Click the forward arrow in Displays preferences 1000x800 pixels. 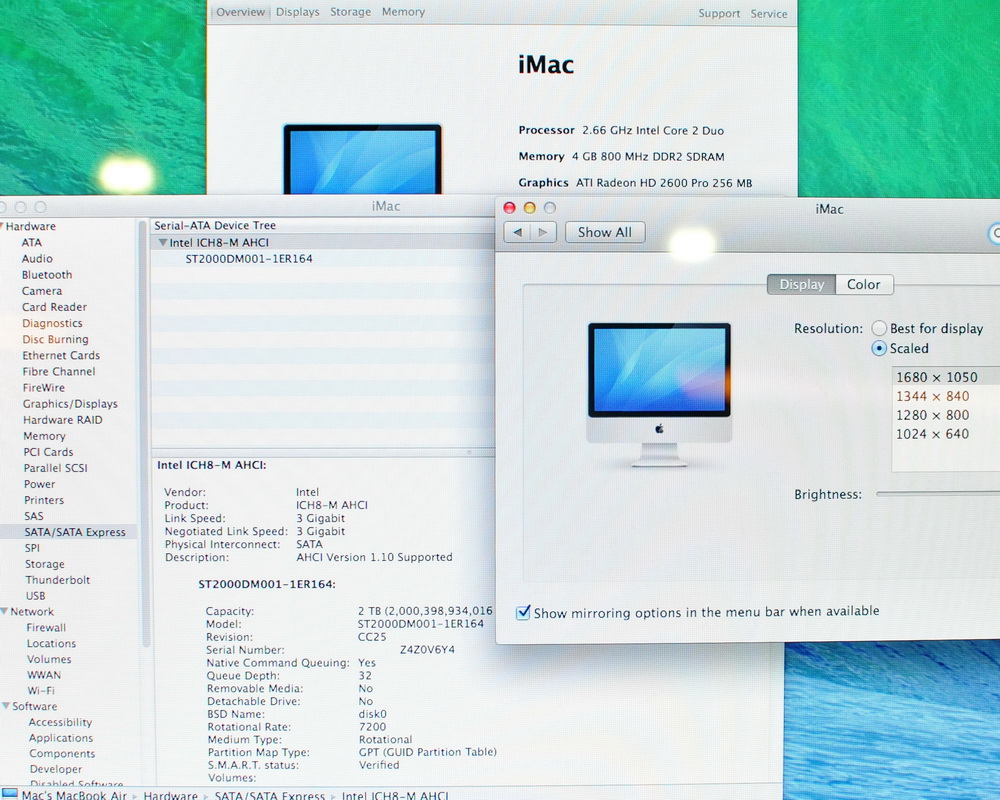pos(543,232)
